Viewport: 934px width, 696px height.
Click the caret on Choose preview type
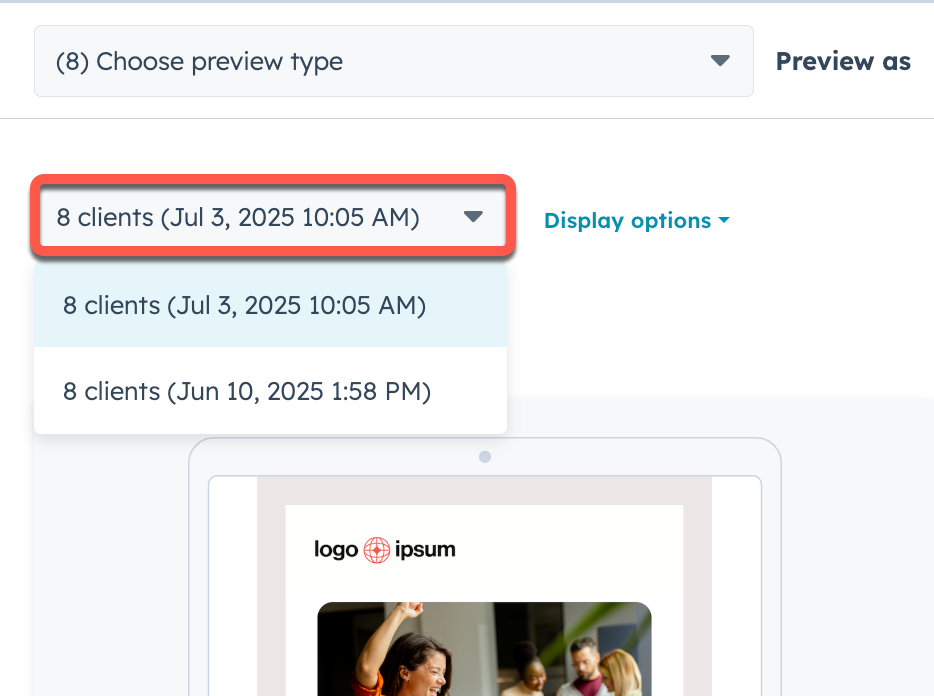click(x=720, y=61)
